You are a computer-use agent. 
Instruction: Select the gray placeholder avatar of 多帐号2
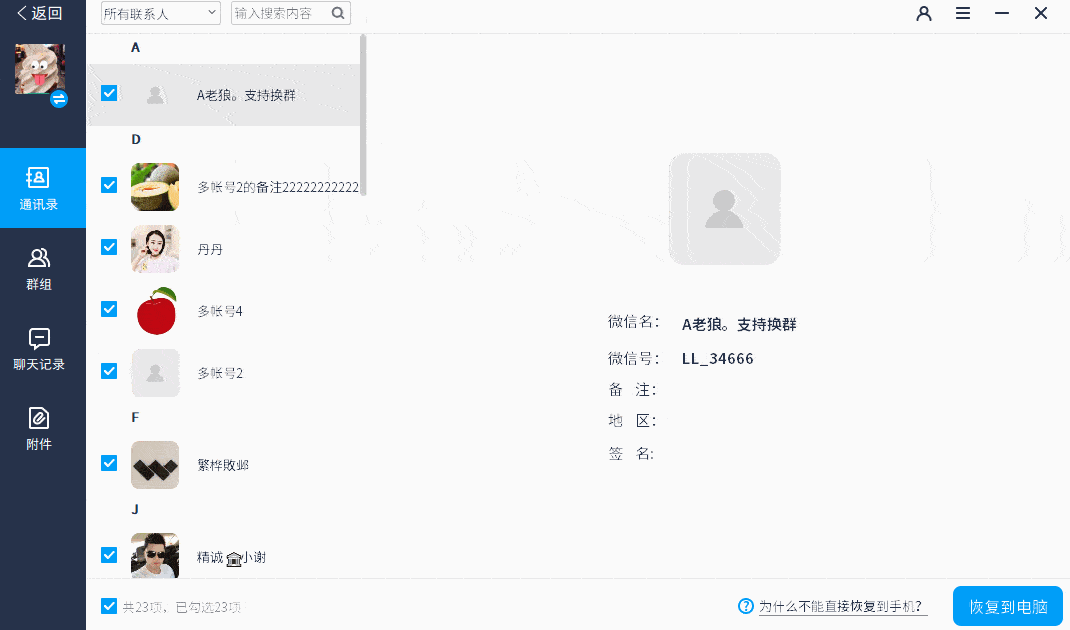point(155,373)
